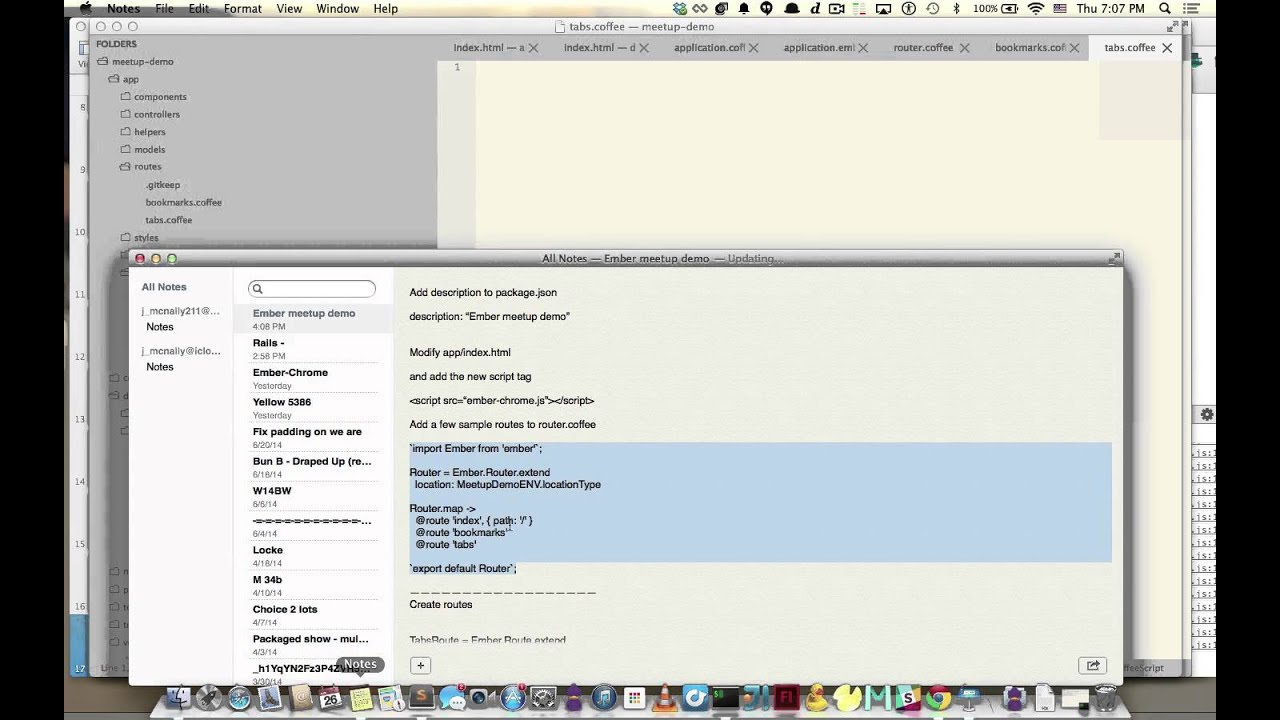Open Cyberduck yellow duck icon in Dock
The height and width of the screenshot is (720, 1280).
pos(818,697)
